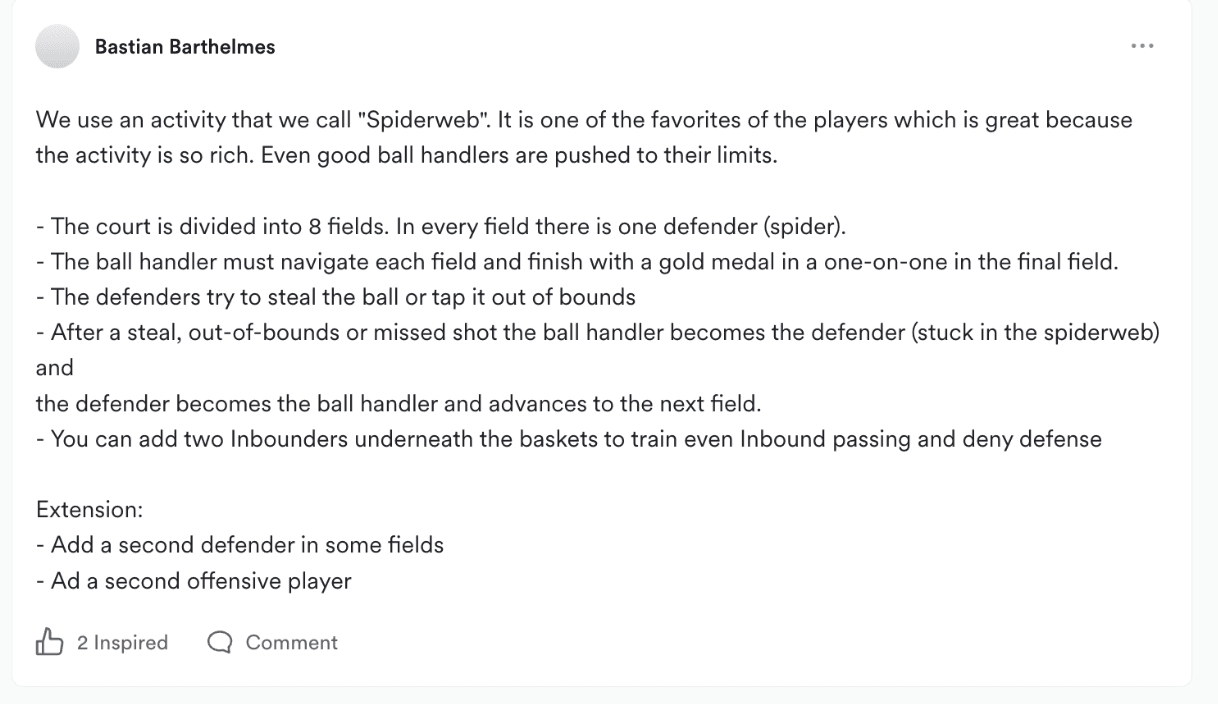The height and width of the screenshot is (704, 1218).
Task: Click the "2 Inspired" reaction count
Action: [122, 643]
